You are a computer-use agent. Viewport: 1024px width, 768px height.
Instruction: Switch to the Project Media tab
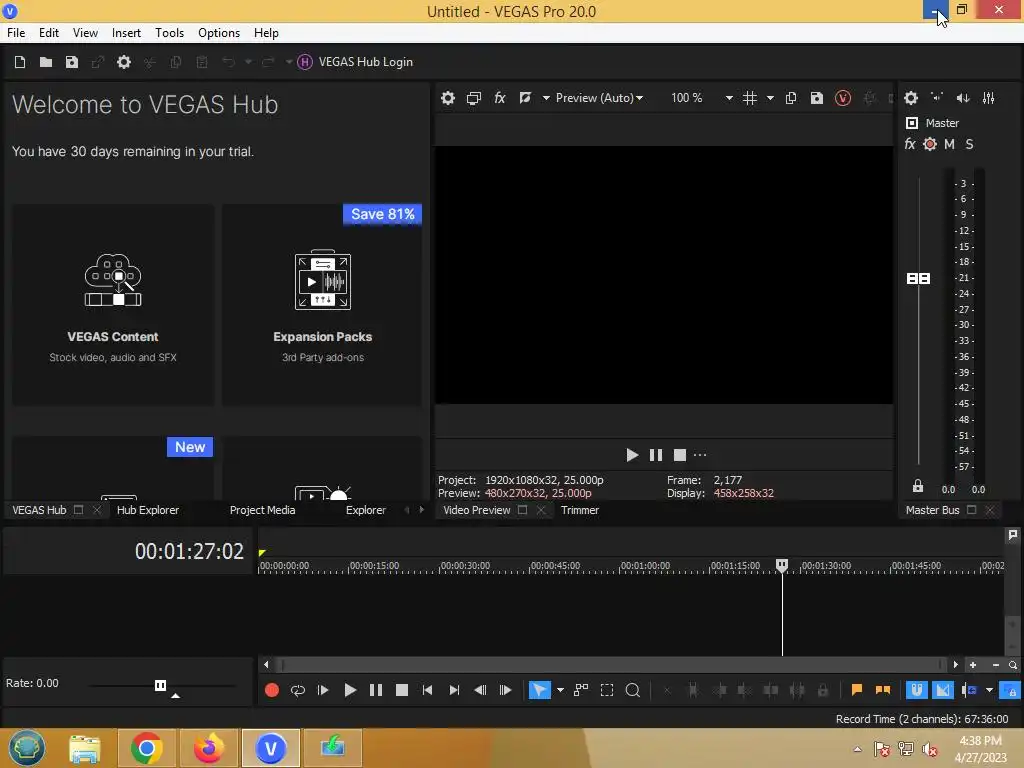(263, 510)
